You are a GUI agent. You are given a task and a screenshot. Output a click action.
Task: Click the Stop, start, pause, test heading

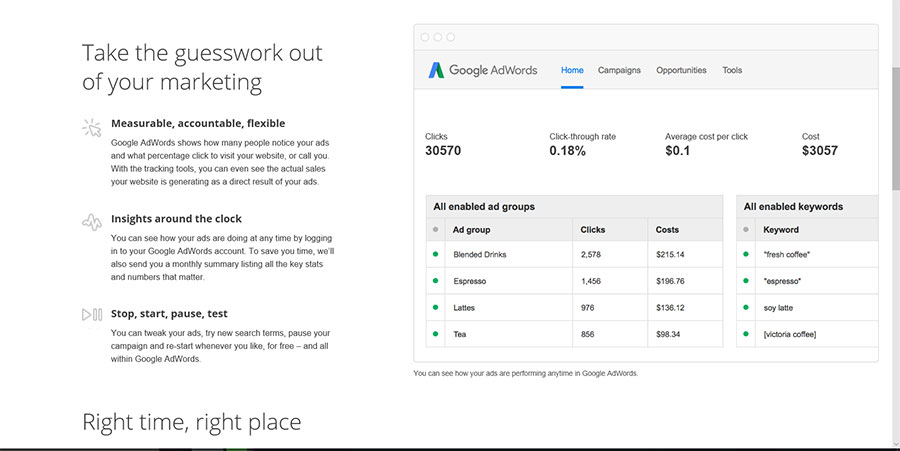[x=169, y=314]
